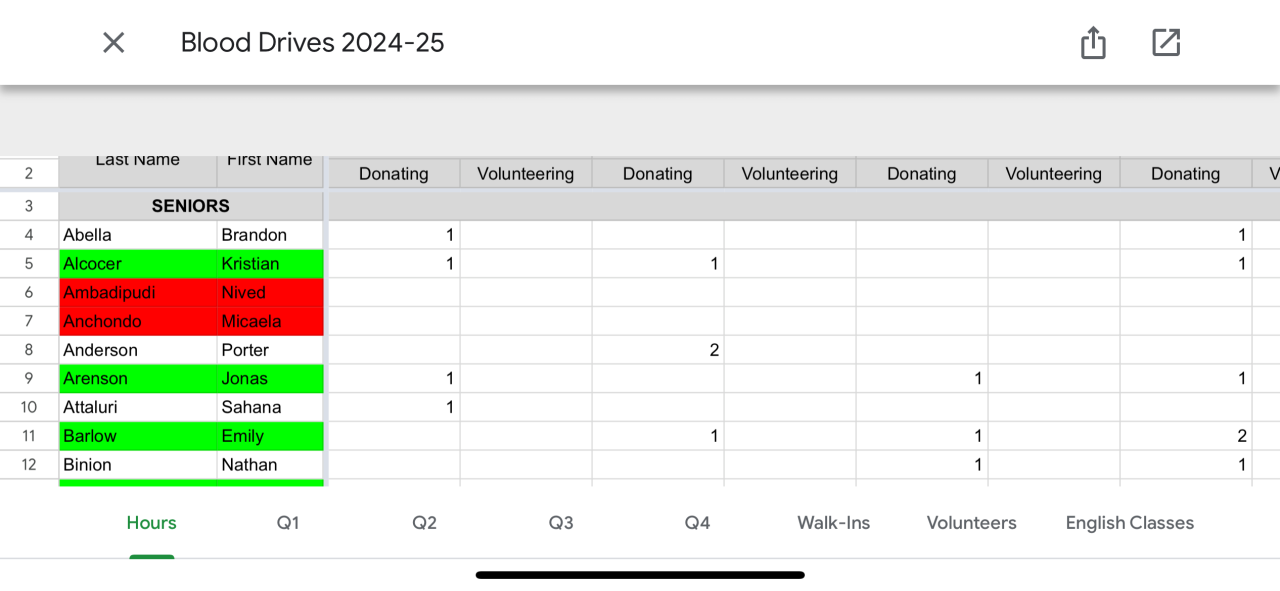Click the green Alcocer cell
Screen dimensions: 1280x591
[x=137, y=264]
